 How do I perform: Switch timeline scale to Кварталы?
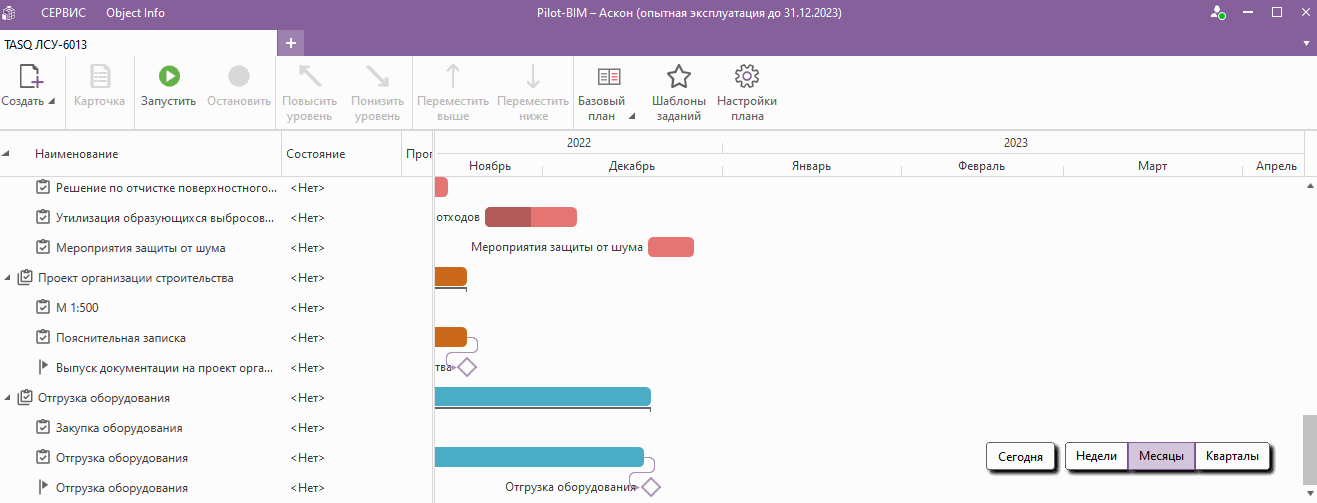[x=1232, y=456]
